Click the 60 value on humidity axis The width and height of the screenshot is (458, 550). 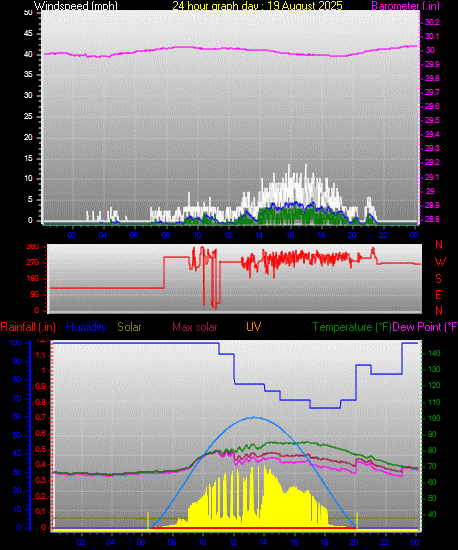click(x=17, y=417)
